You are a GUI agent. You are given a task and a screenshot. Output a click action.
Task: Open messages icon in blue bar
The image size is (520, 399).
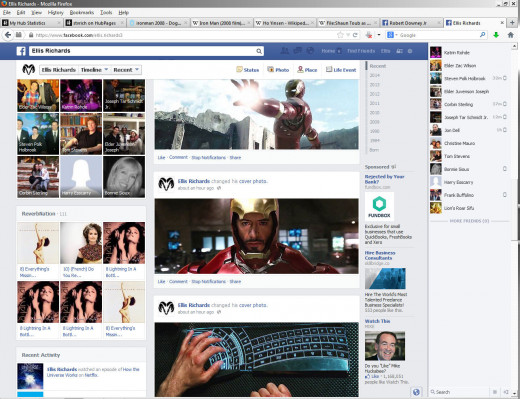(297, 51)
